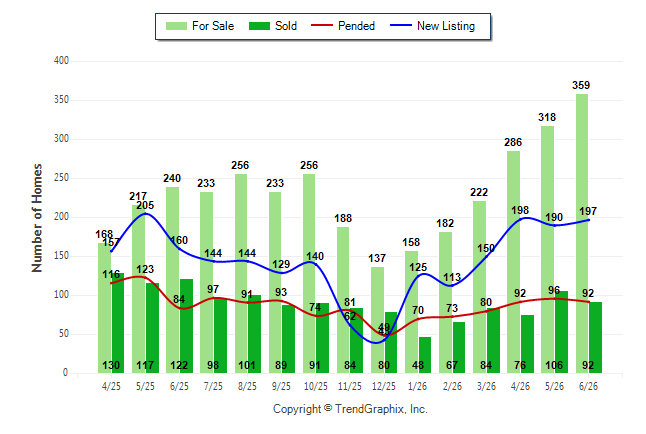The width and height of the screenshot is (646, 434).
Task: Click the New Listing point labeled 198
Action: point(520,219)
